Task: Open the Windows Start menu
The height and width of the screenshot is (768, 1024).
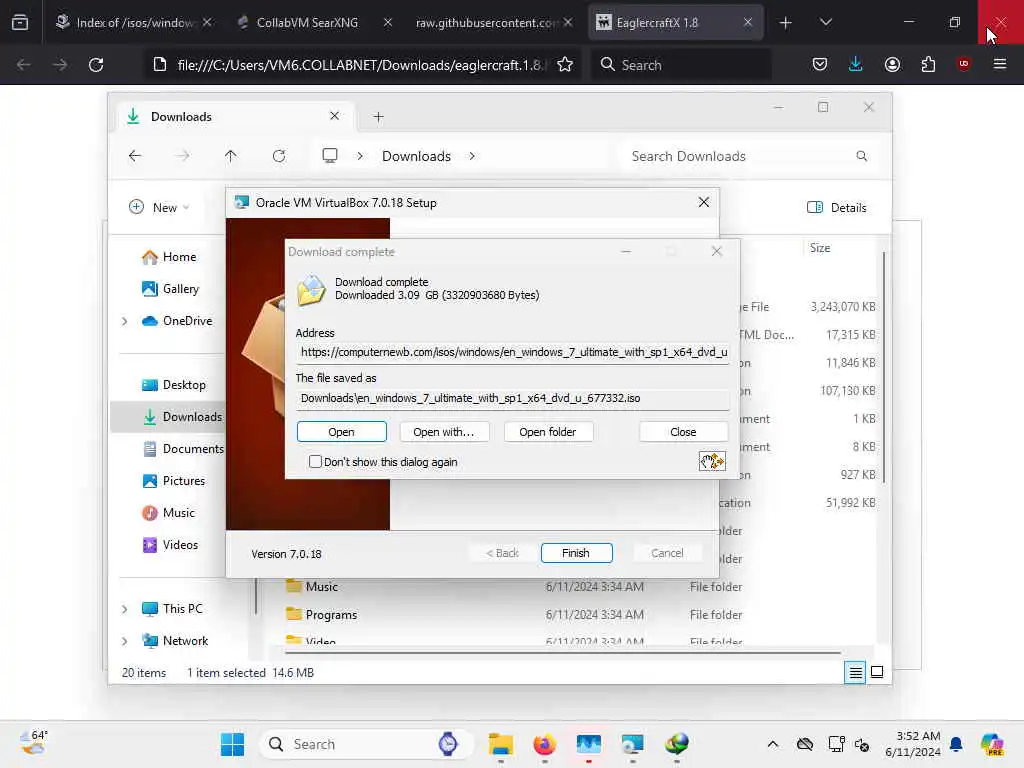Action: pyautogui.click(x=232, y=744)
